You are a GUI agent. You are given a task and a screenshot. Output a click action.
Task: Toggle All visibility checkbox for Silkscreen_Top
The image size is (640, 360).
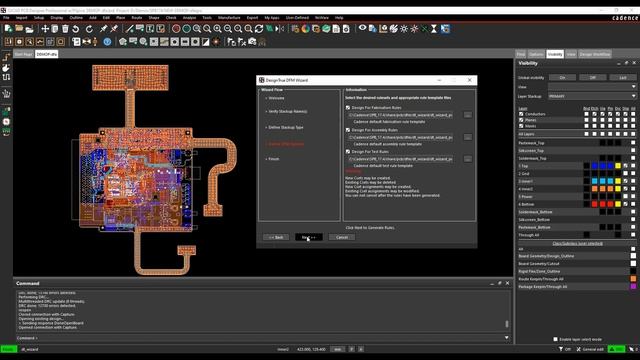pyautogui.click(x=633, y=151)
